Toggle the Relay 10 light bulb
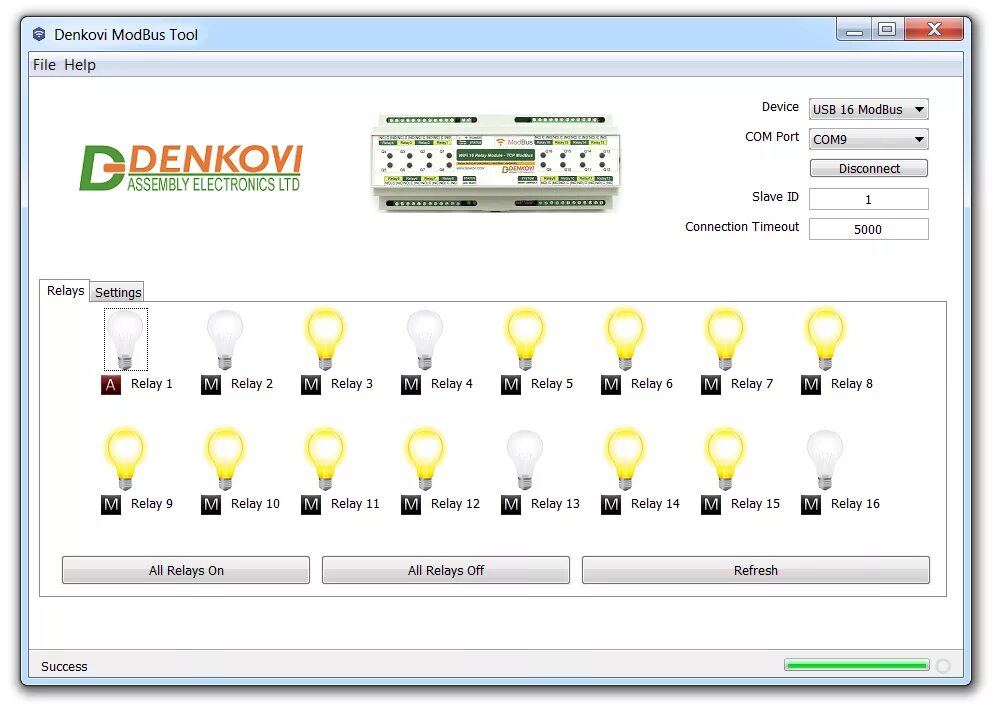The width and height of the screenshot is (994, 726). [x=225, y=459]
